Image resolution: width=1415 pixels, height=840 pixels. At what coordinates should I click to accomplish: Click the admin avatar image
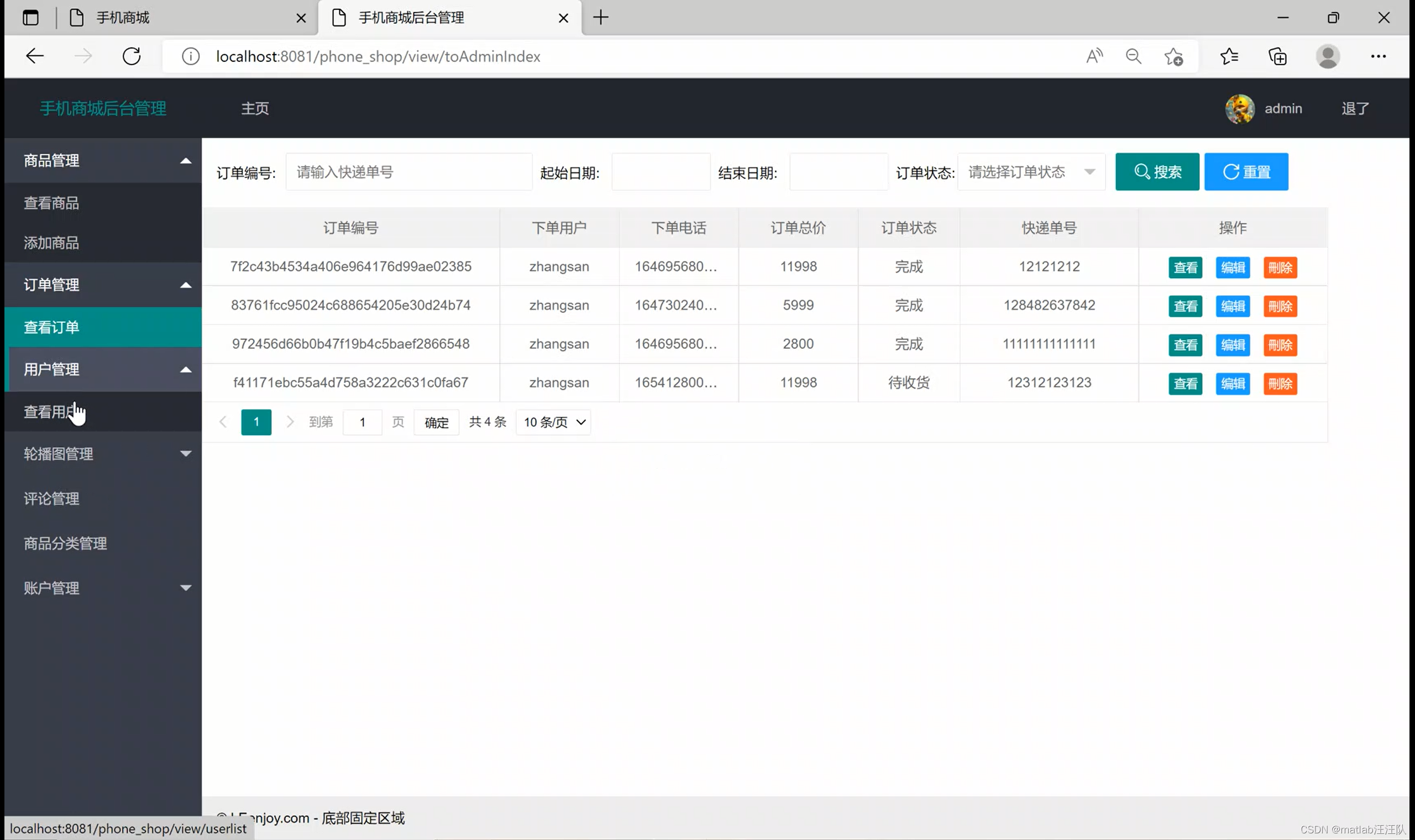1240,109
